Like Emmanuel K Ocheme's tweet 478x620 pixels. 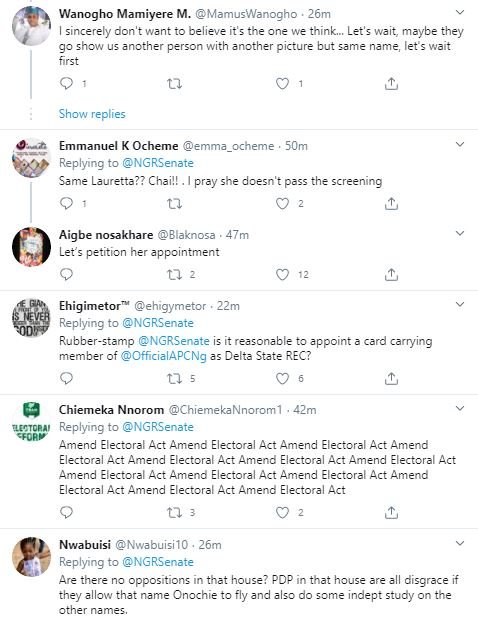tap(282, 204)
